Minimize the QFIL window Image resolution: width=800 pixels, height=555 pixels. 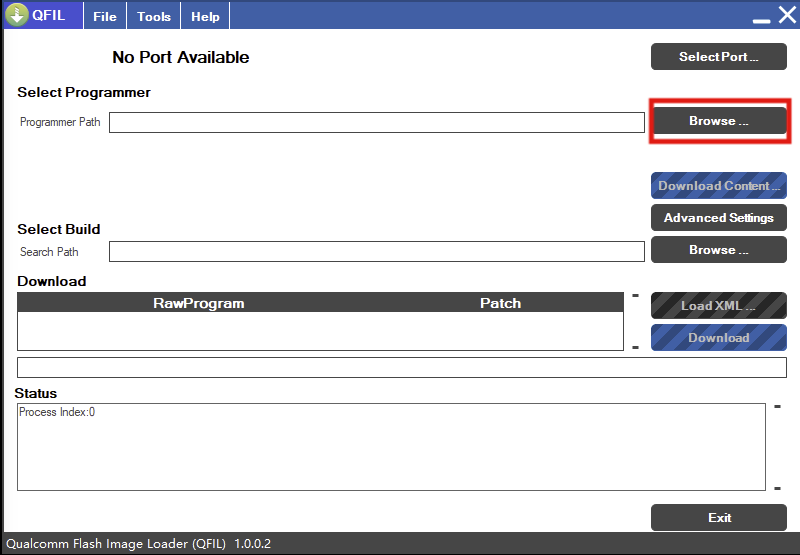pyautogui.click(x=761, y=20)
